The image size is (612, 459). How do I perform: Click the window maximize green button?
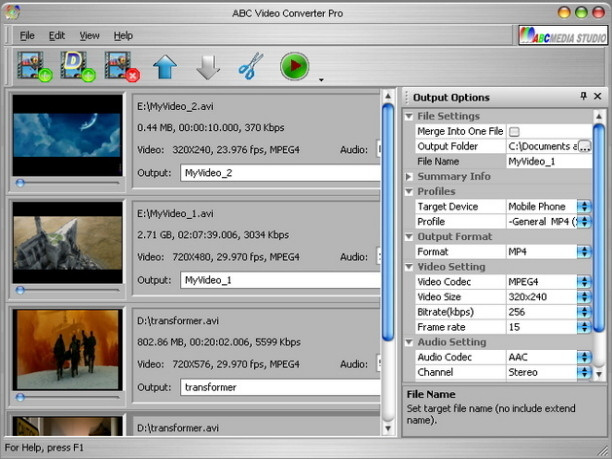[581, 12]
